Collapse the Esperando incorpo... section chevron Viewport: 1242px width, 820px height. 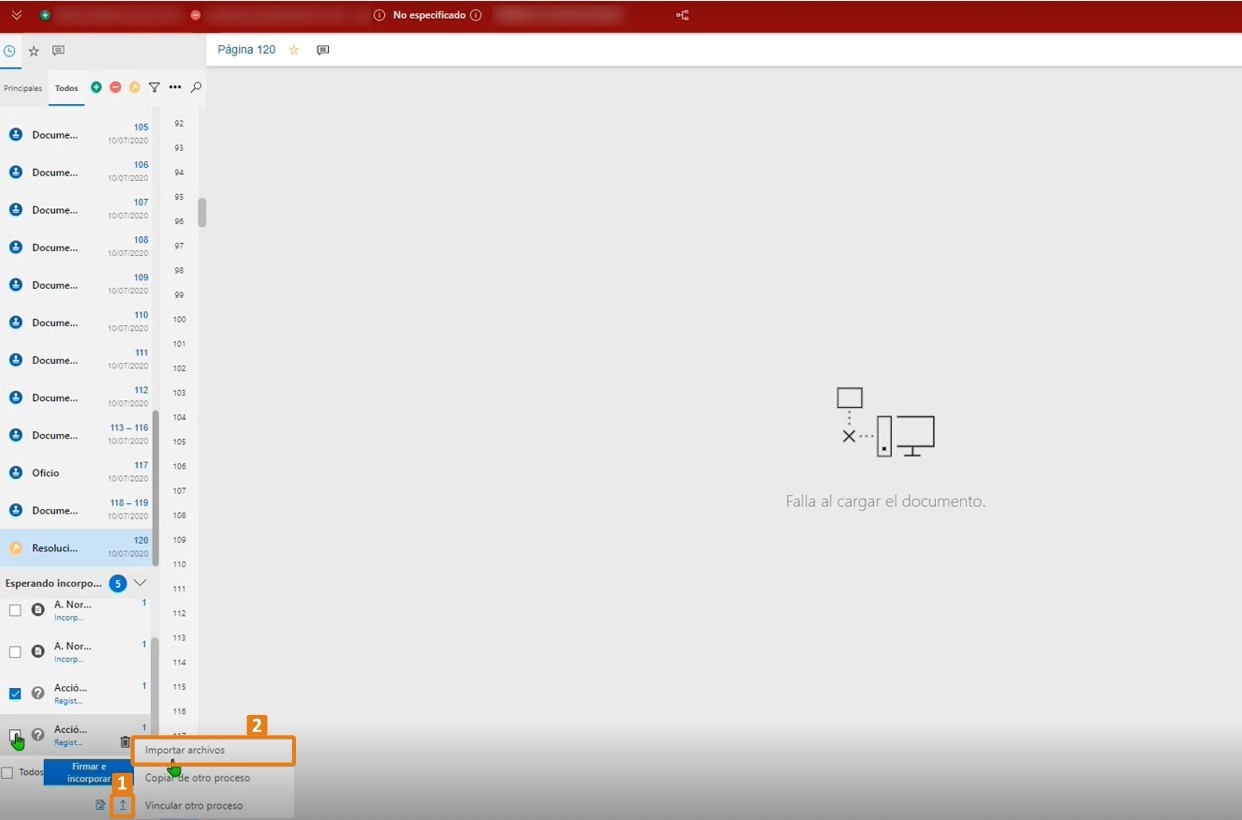coord(140,583)
